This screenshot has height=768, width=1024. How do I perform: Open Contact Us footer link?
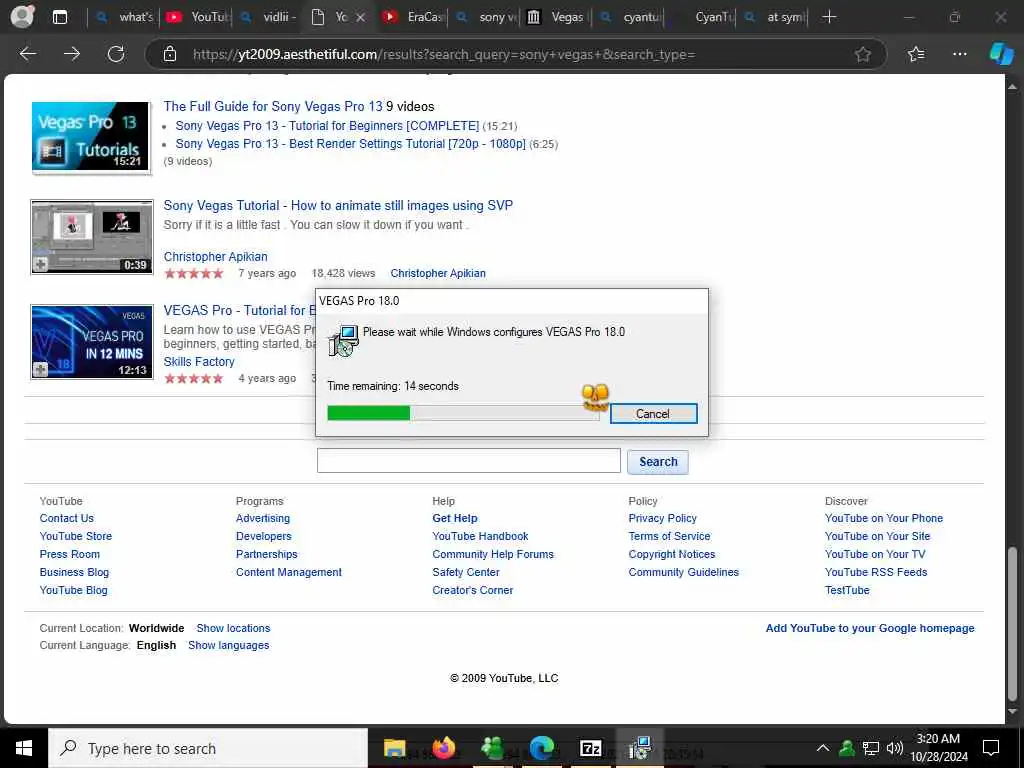click(67, 518)
